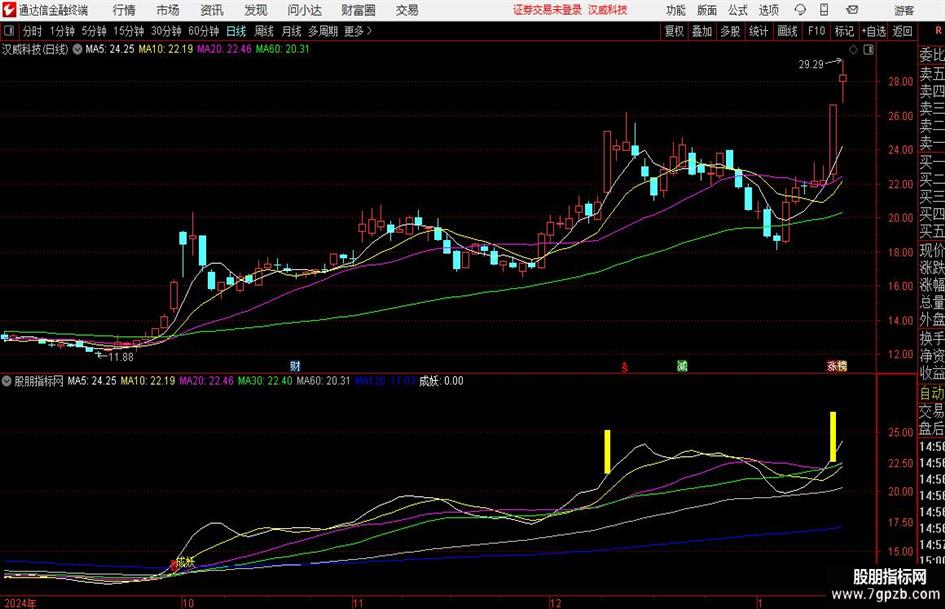
Task: Click the 多股 multi-stock button
Action: [730, 31]
